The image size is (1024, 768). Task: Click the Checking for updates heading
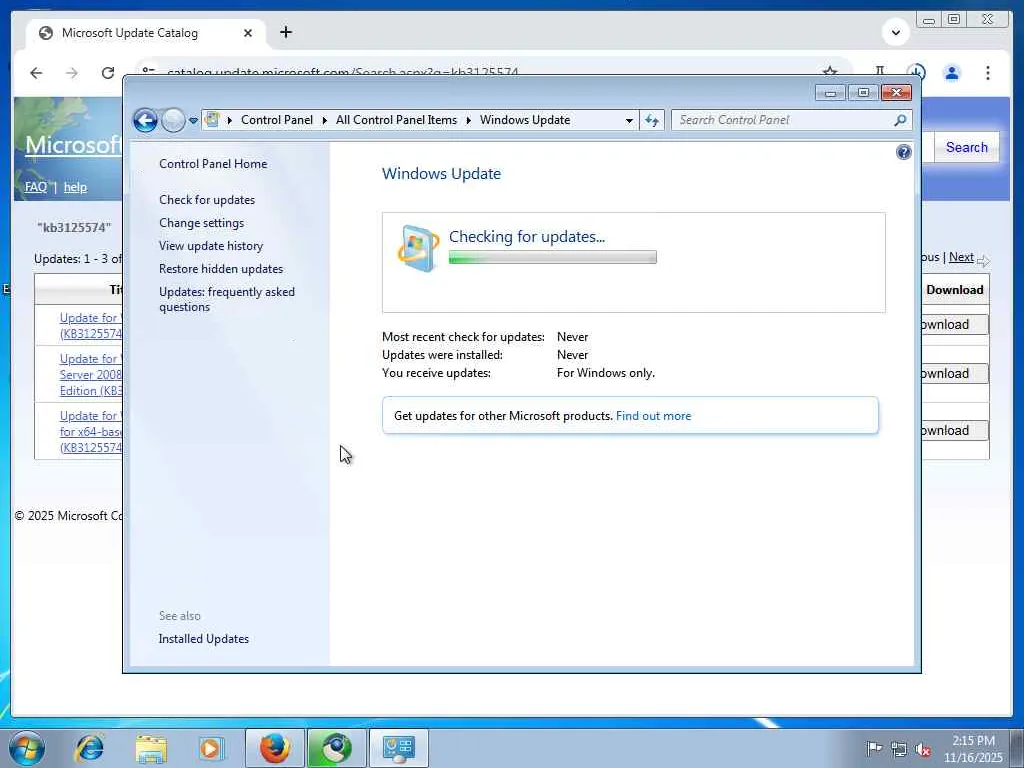527,236
